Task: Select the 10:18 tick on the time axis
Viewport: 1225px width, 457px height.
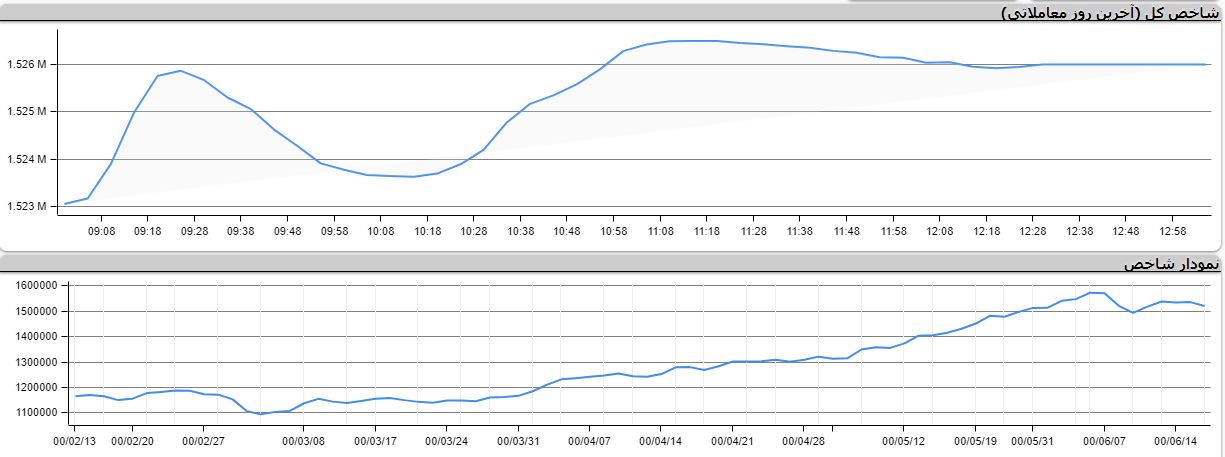Action: click(427, 231)
